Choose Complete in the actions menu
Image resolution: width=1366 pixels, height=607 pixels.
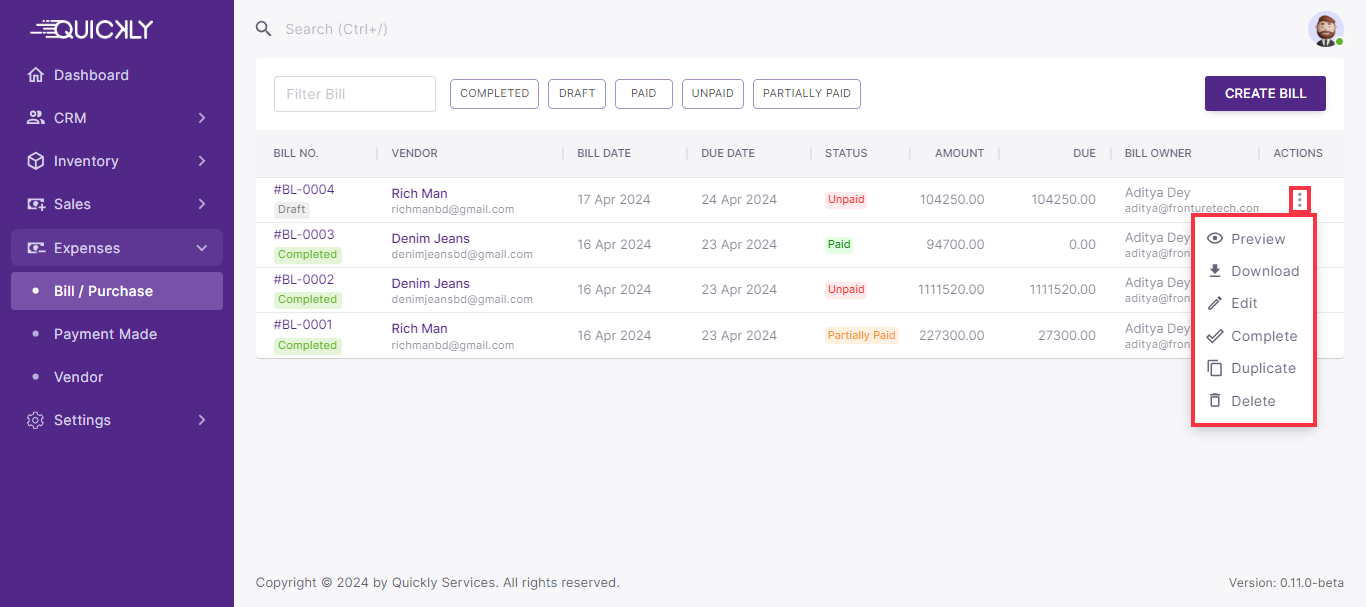tap(1263, 336)
